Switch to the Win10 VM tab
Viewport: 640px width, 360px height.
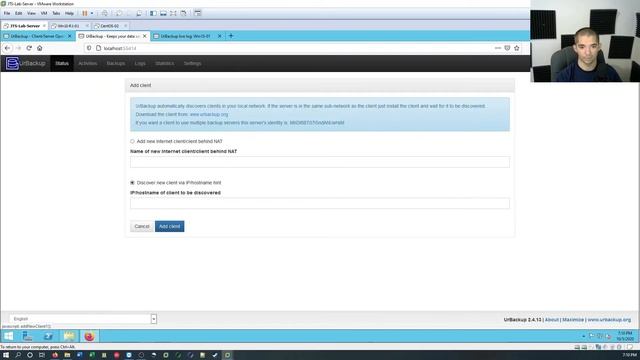[69, 26]
